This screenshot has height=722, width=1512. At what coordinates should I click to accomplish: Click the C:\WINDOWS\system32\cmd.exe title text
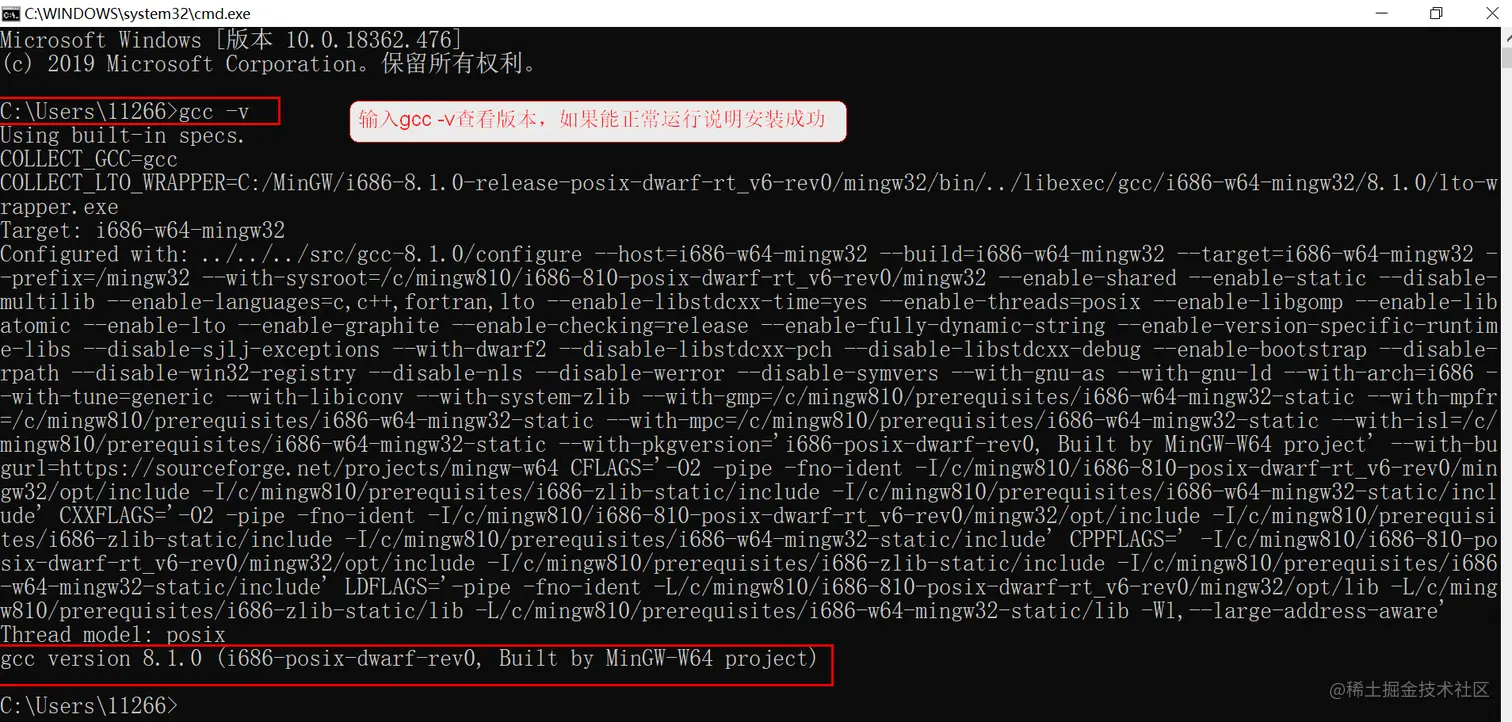(x=138, y=14)
